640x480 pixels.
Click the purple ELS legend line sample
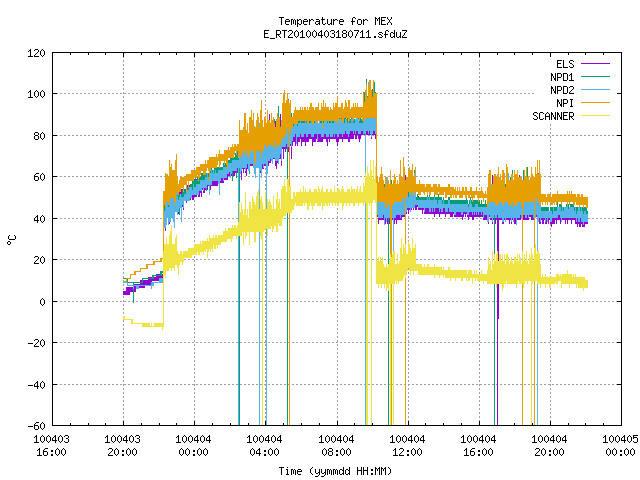596,64
